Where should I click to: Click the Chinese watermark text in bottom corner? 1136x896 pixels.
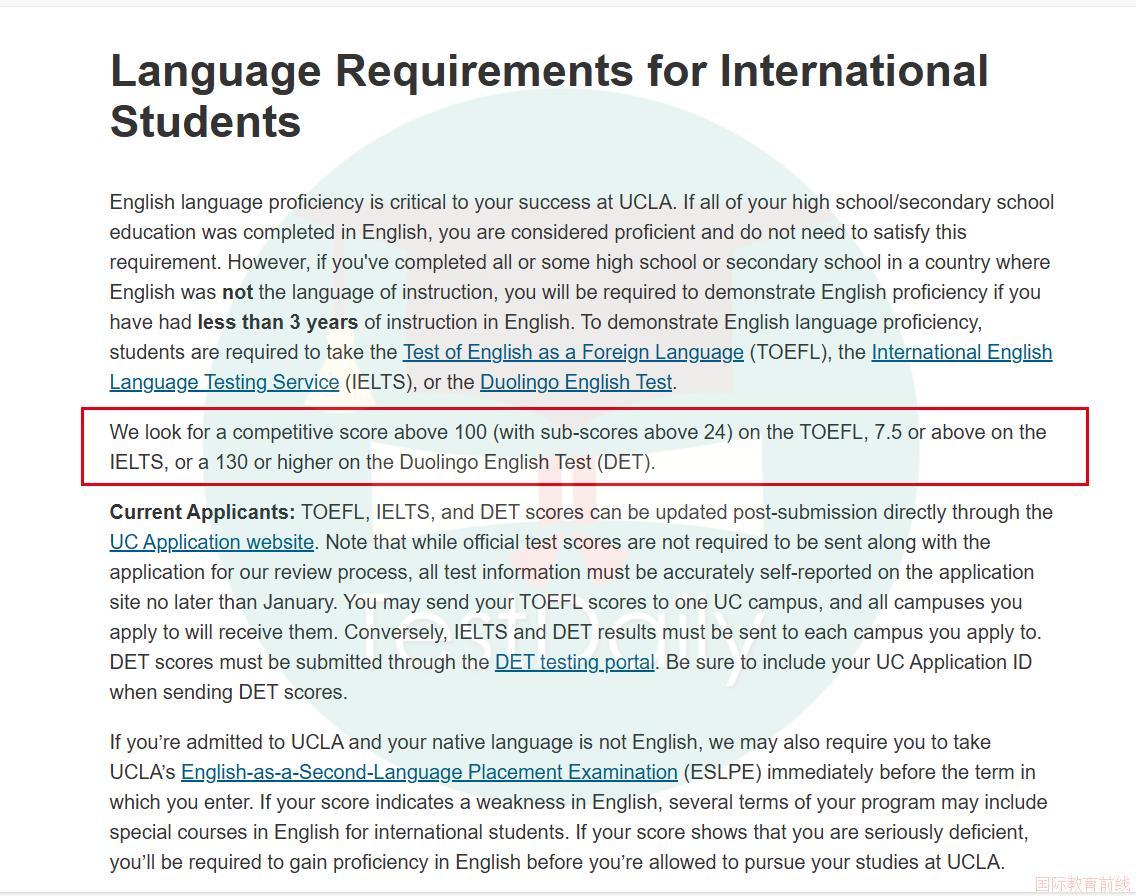pyautogui.click(x=1082, y=884)
